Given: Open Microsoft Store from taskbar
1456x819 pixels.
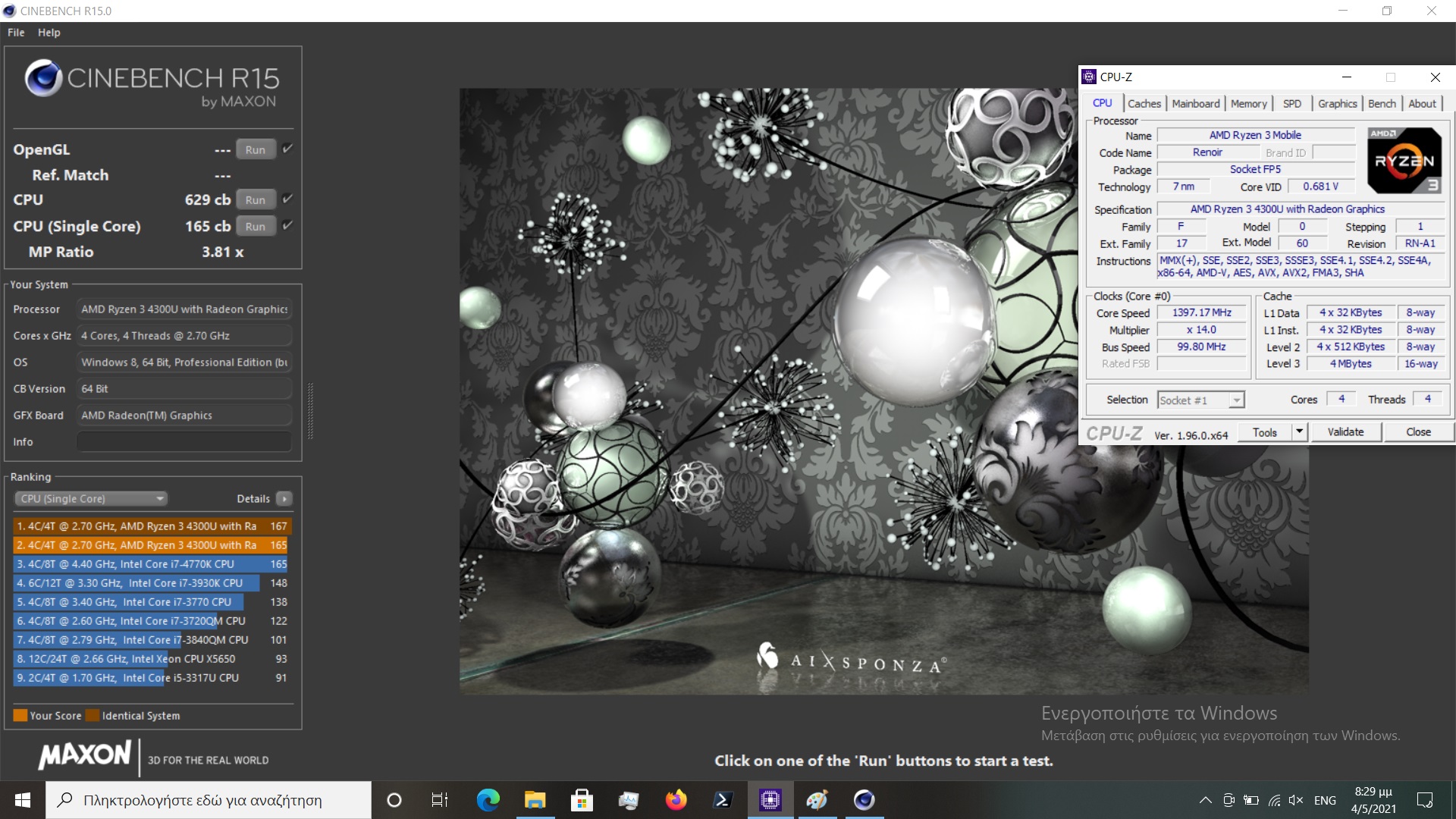Looking at the screenshot, I should pyautogui.click(x=582, y=800).
